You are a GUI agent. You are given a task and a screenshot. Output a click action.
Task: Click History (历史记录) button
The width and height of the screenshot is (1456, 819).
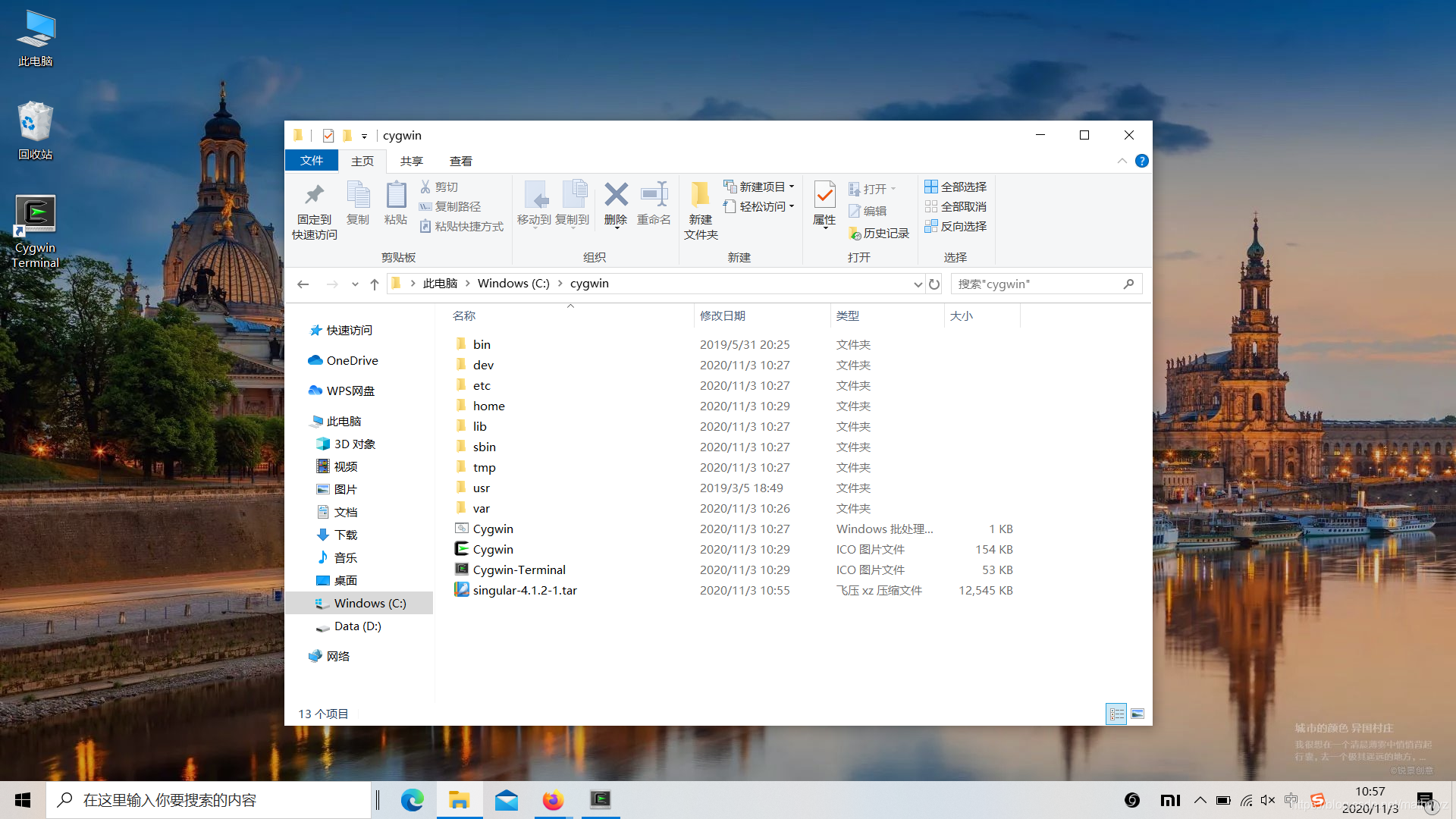pos(879,234)
